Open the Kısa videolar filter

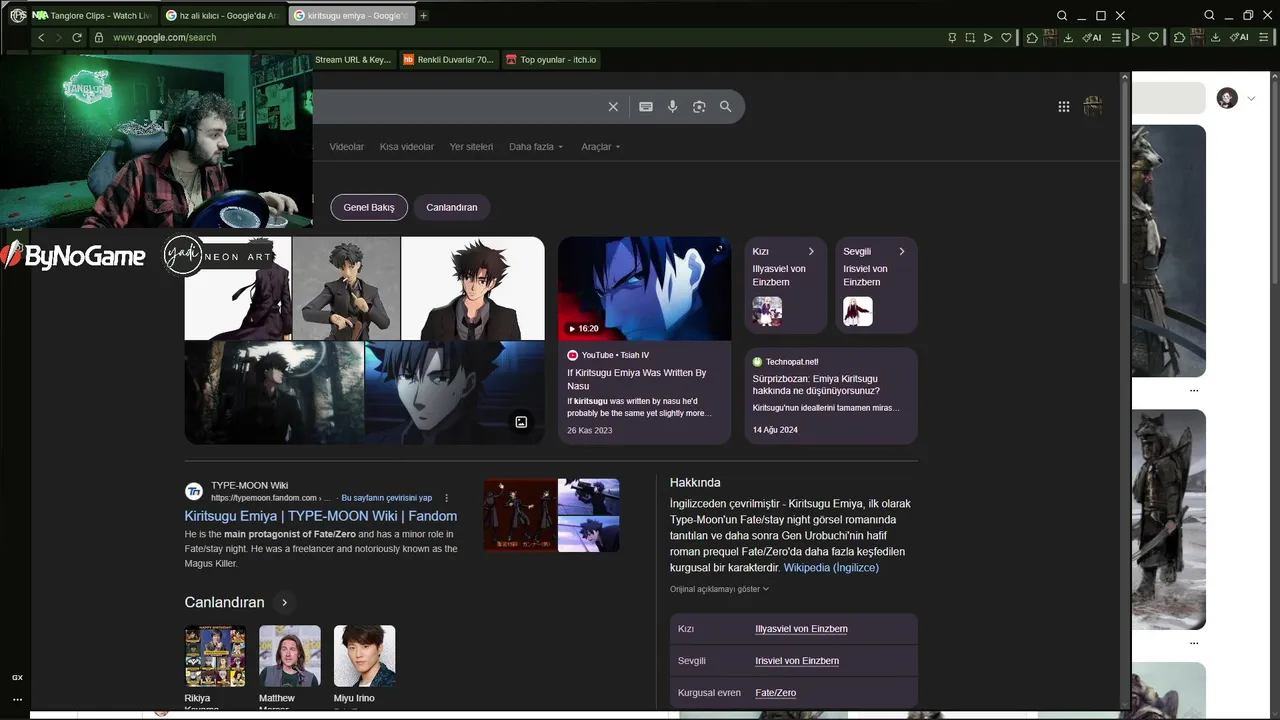click(x=407, y=147)
